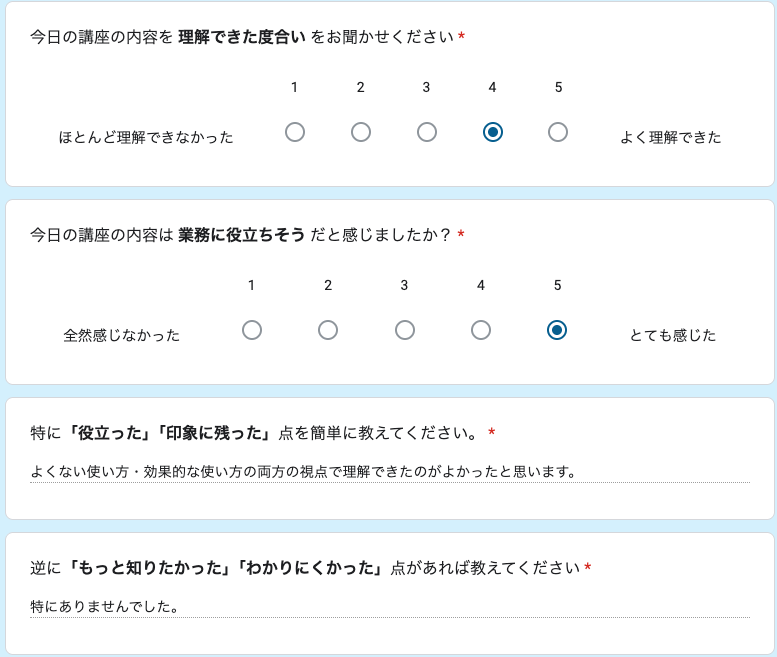Viewport: 777px width, 657px height.
Task: Select rating 5 for 理解できた度合い
Action: coord(558,132)
